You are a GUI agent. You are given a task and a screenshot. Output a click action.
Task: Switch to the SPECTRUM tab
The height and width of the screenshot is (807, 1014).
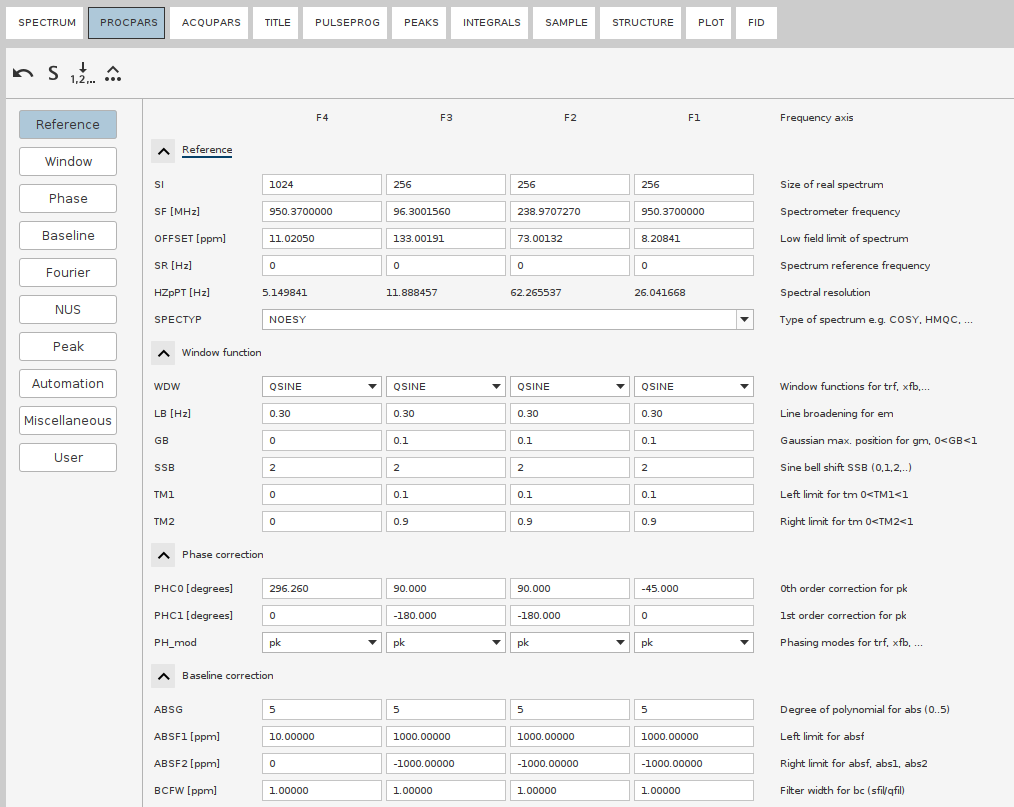(x=44, y=22)
